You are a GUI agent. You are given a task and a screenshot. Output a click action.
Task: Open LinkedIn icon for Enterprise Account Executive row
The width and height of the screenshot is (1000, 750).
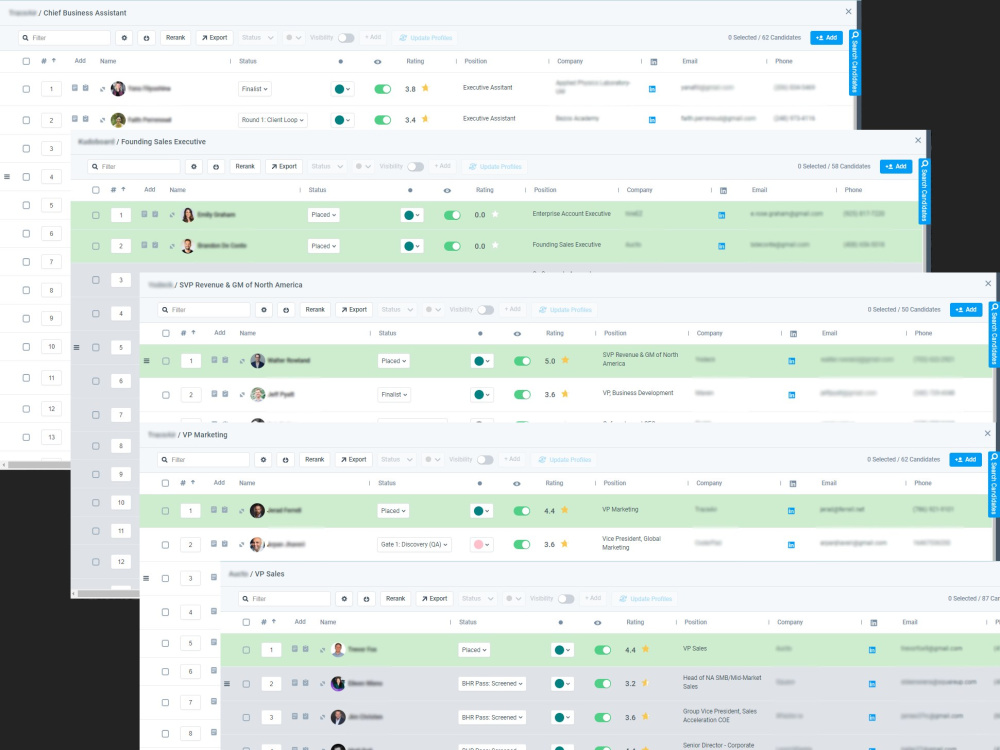coord(721,215)
